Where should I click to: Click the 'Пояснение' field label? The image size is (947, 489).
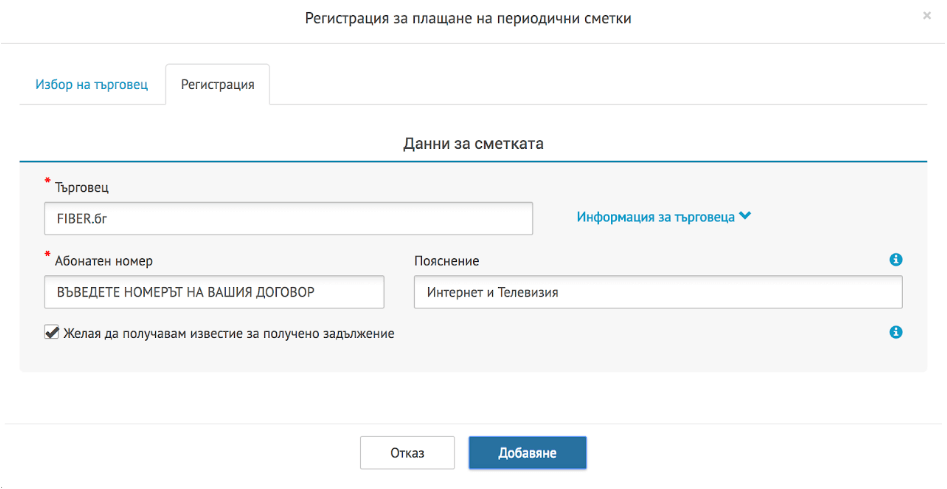point(446,261)
